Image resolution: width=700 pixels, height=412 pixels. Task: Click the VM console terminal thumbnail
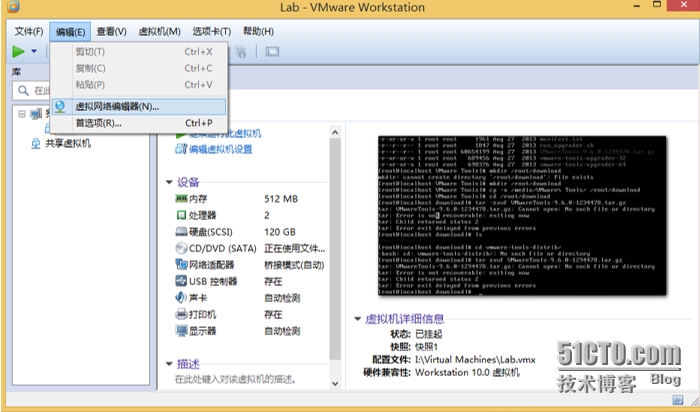pyautogui.click(x=522, y=216)
